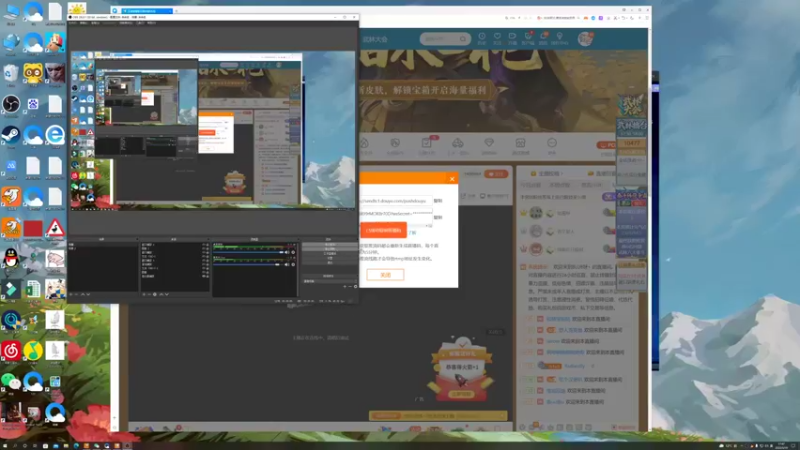Click the task checklist icon with red badge

pyautogui.click(x=427, y=145)
